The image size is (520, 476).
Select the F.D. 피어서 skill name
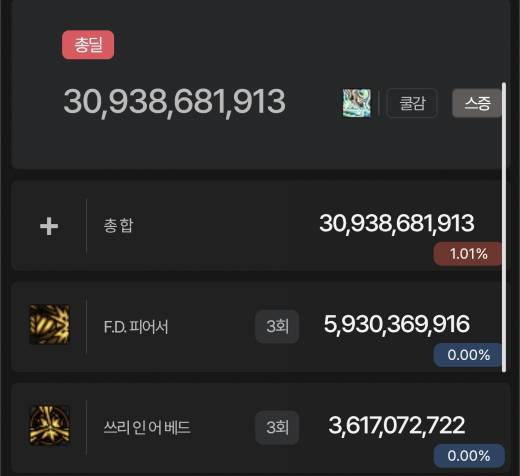tap(136, 327)
